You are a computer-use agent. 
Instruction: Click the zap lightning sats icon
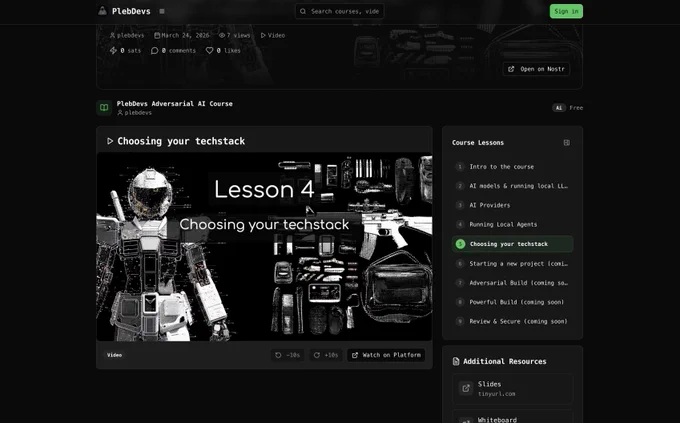tap(113, 50)
